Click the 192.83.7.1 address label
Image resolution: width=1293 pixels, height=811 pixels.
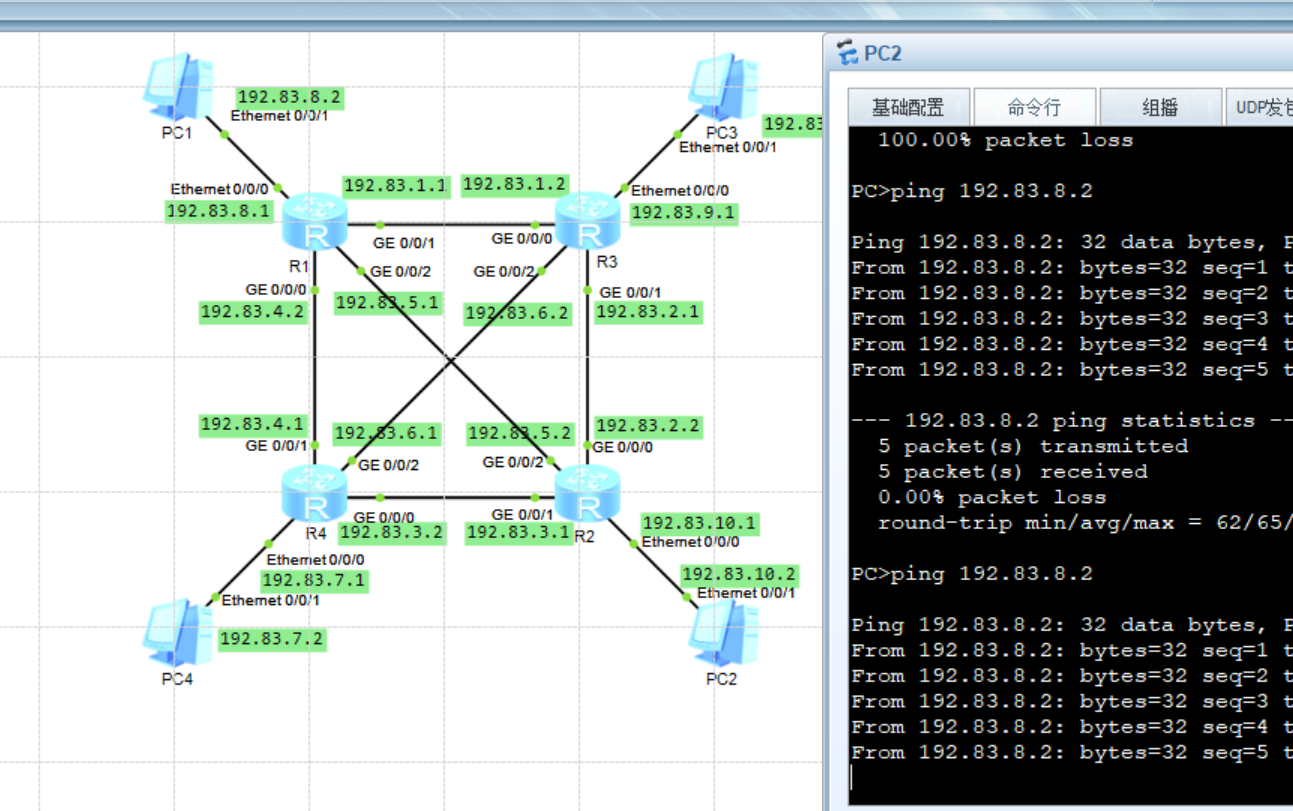314,581
